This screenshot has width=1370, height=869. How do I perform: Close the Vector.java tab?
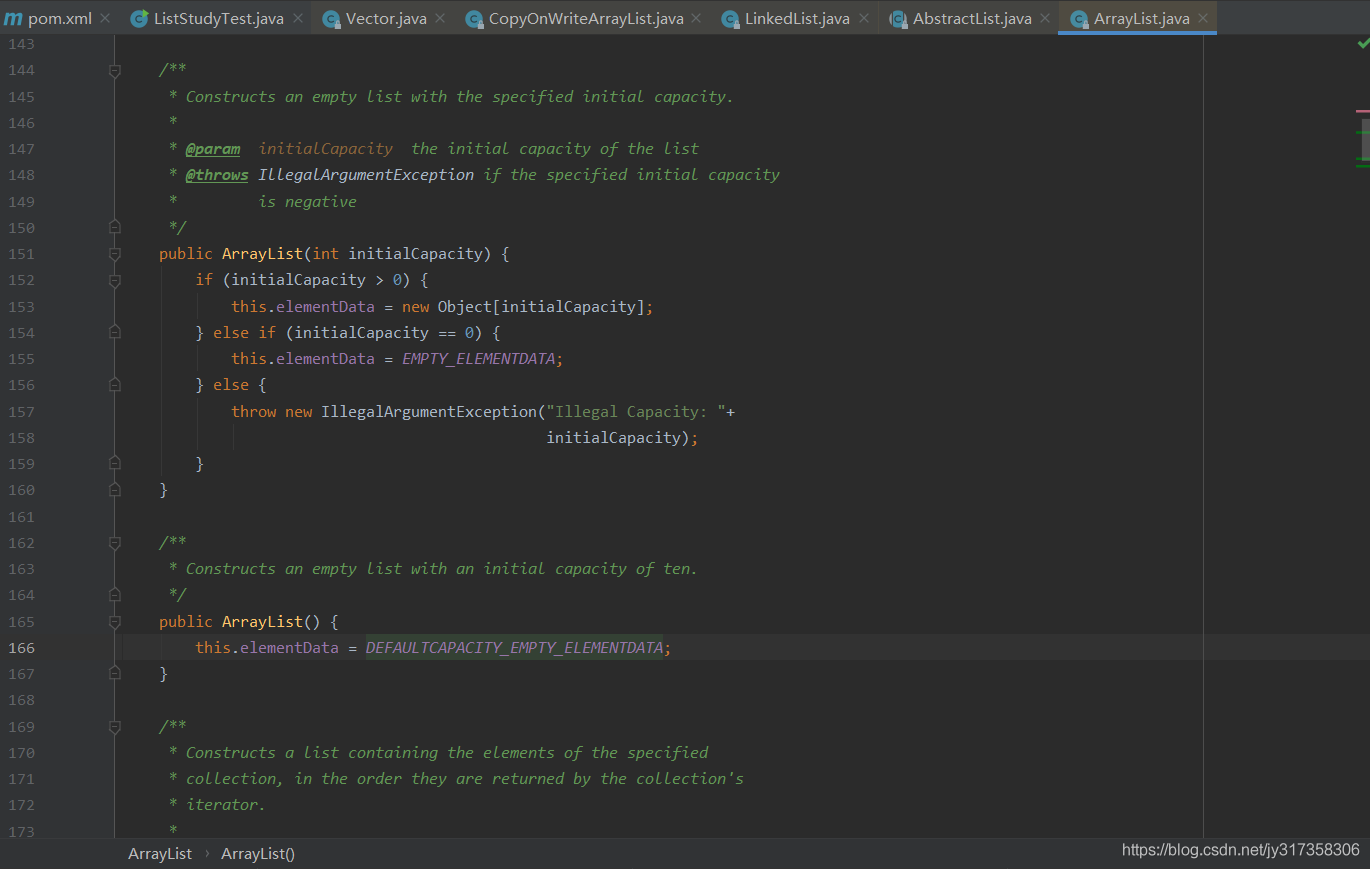(x=440, y=18)
